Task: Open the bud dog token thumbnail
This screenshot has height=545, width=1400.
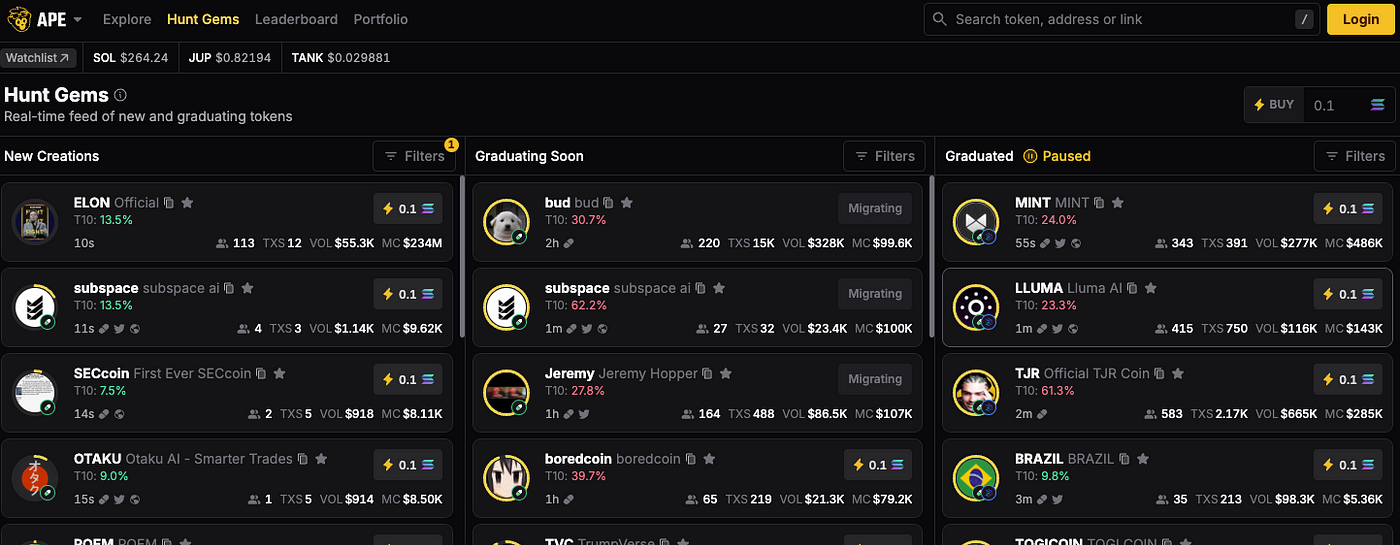Action: click(x=506, y=222)
